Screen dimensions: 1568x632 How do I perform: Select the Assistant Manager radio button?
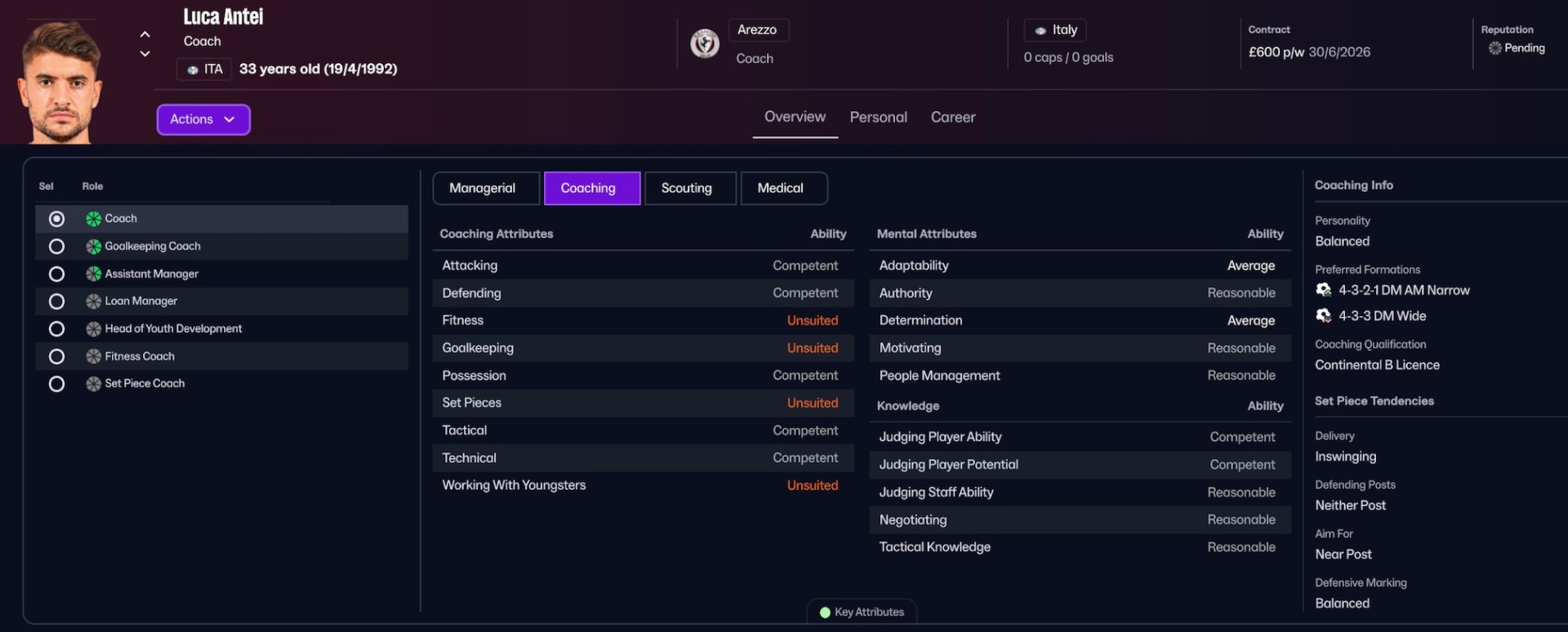tap(56, 274)
